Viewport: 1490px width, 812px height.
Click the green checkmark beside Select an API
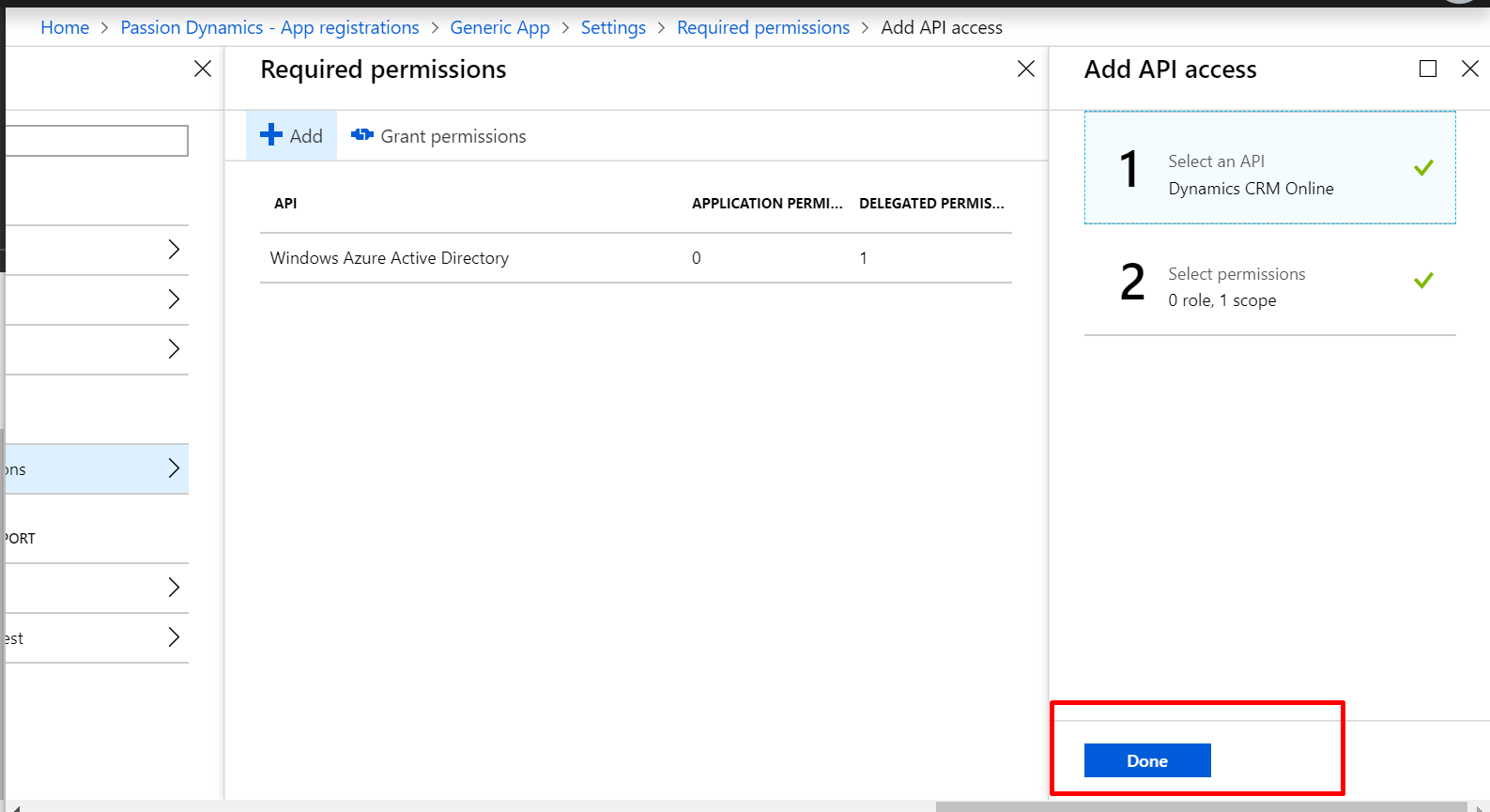coord(1423,168)
